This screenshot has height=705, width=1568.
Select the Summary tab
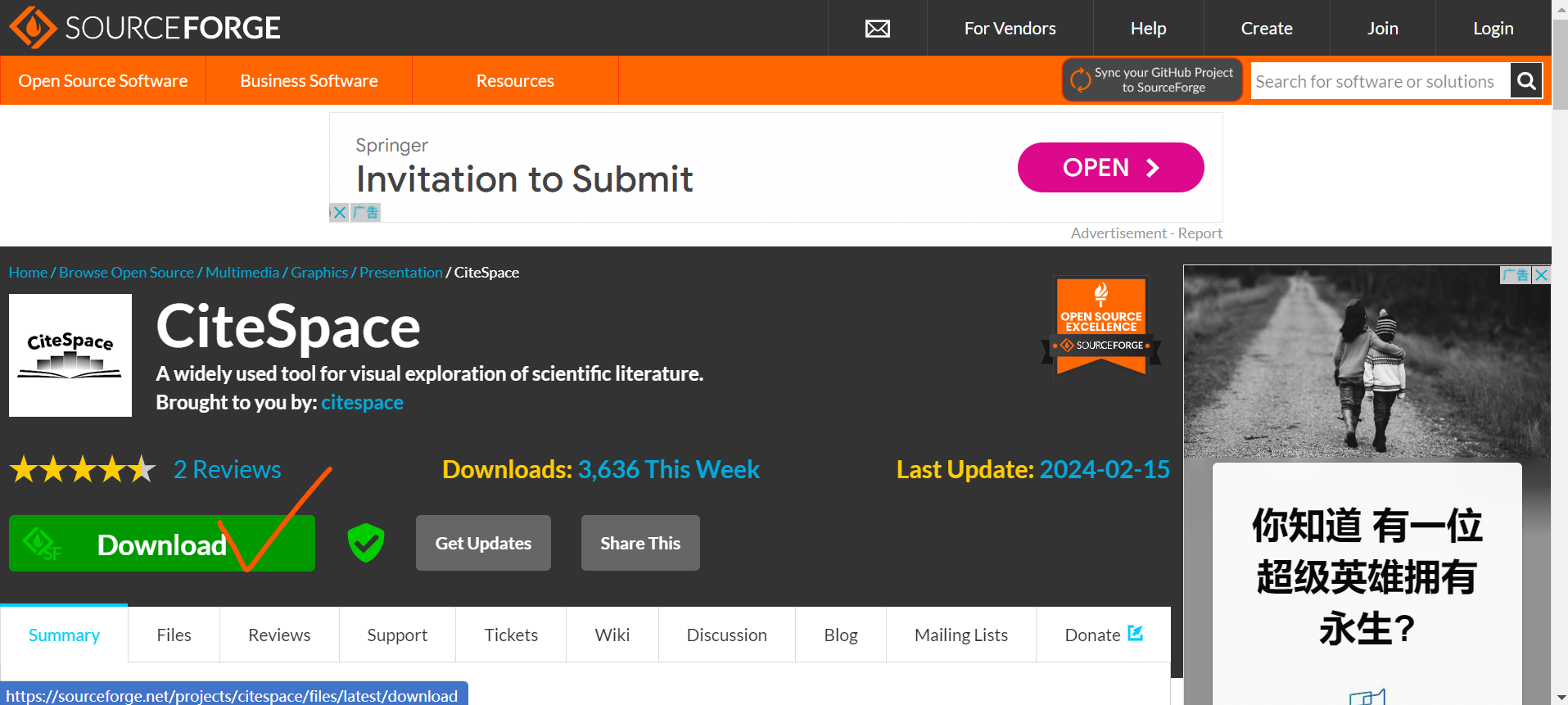[x=64, y=635]
